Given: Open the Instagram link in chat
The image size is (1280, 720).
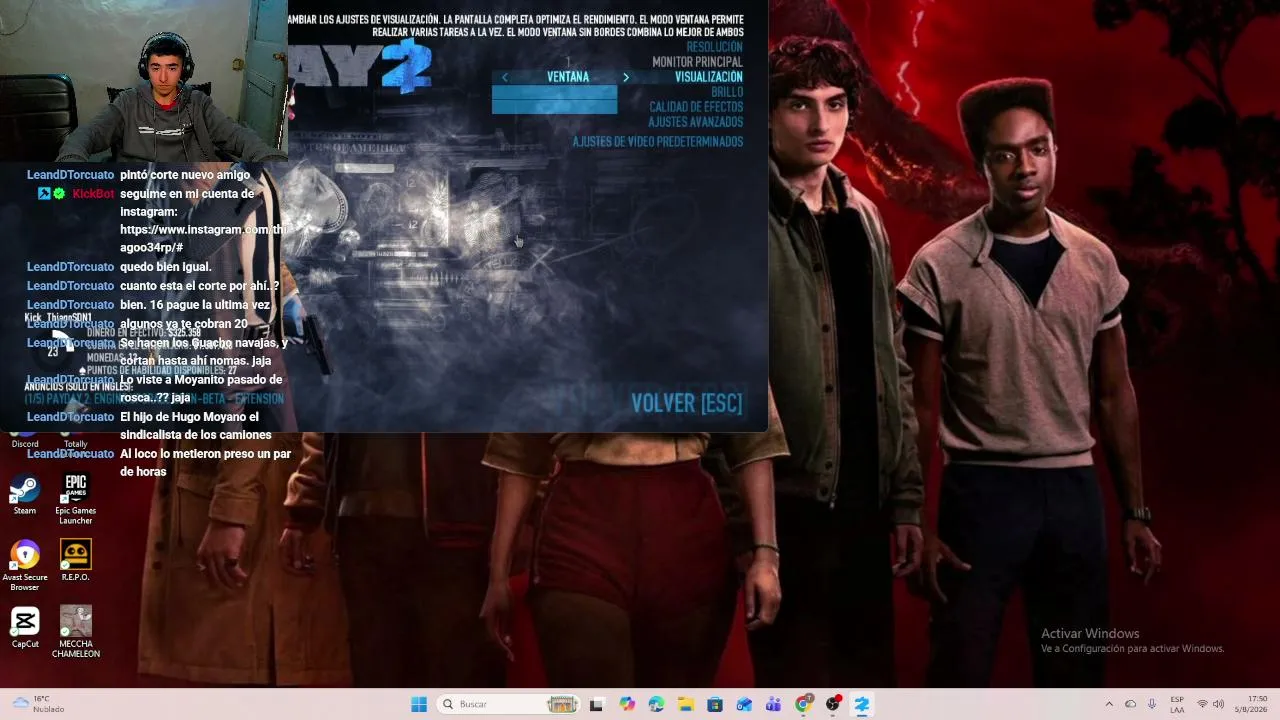Looking at the screenshot, I should (x=203, y=238).
